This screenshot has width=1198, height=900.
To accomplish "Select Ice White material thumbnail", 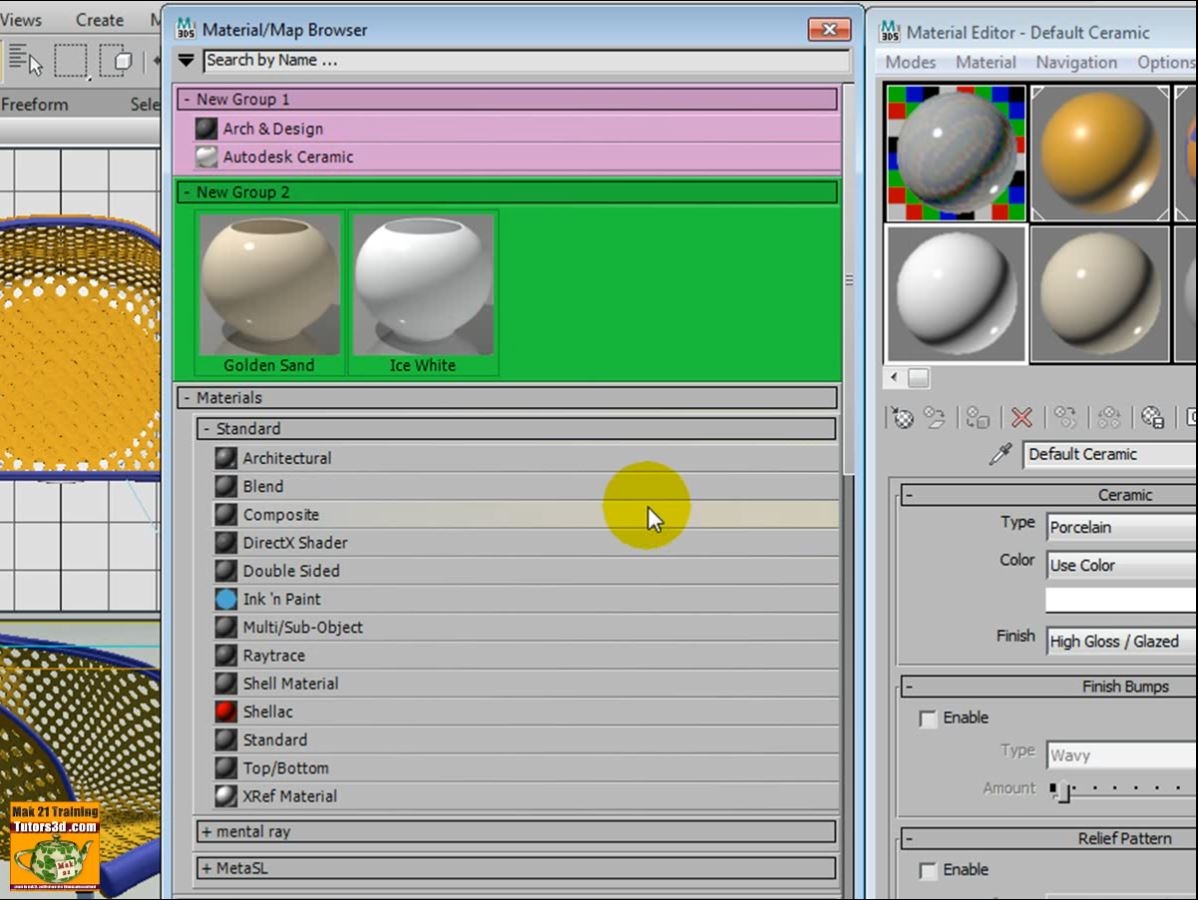I will (x=423, y=293).
